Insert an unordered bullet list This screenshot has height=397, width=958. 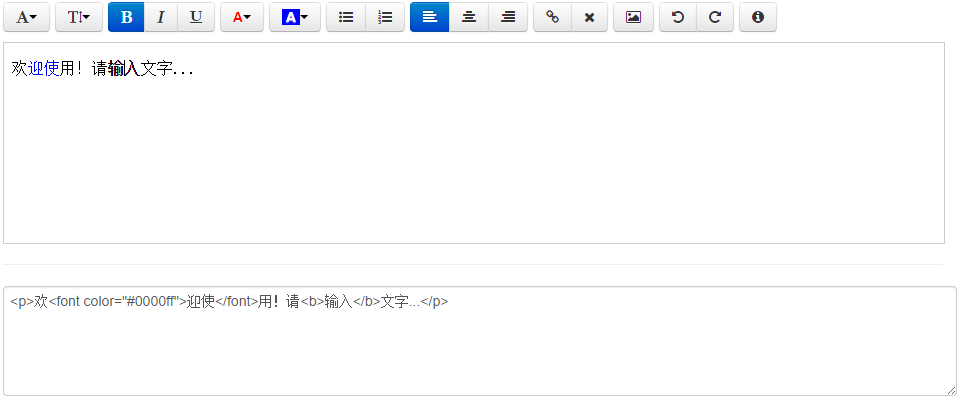click(x=346, y=17)
